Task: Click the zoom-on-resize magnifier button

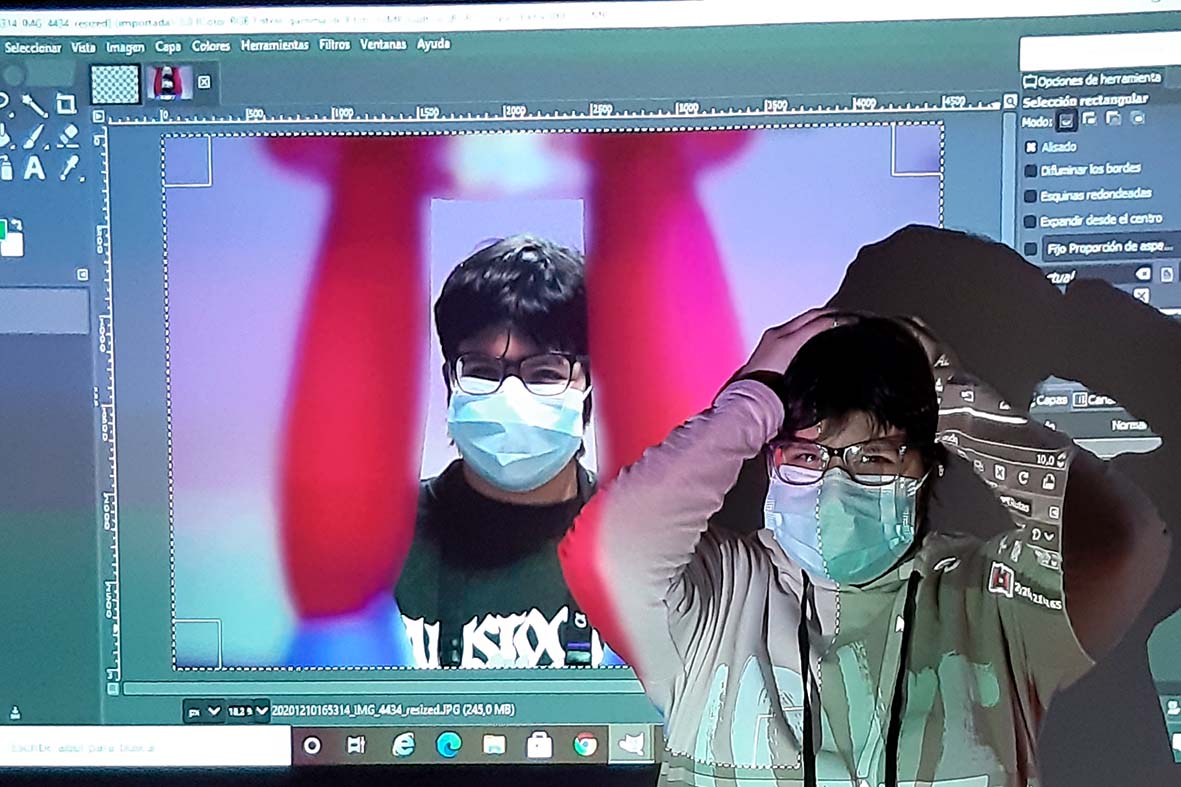Action: (1010, 101)
